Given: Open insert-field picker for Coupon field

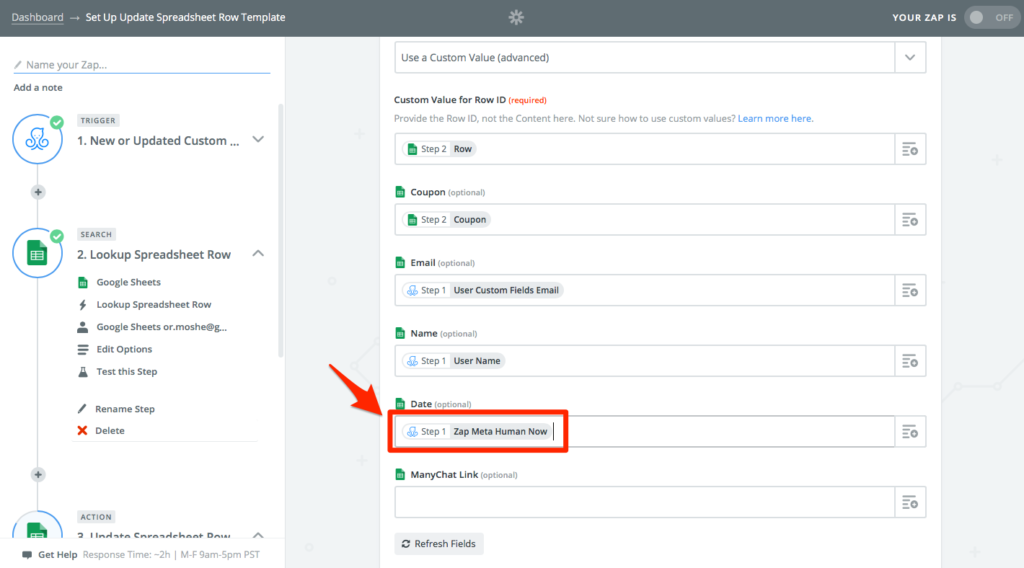Looking at the screenshot, I should click(x=910, y=220).
